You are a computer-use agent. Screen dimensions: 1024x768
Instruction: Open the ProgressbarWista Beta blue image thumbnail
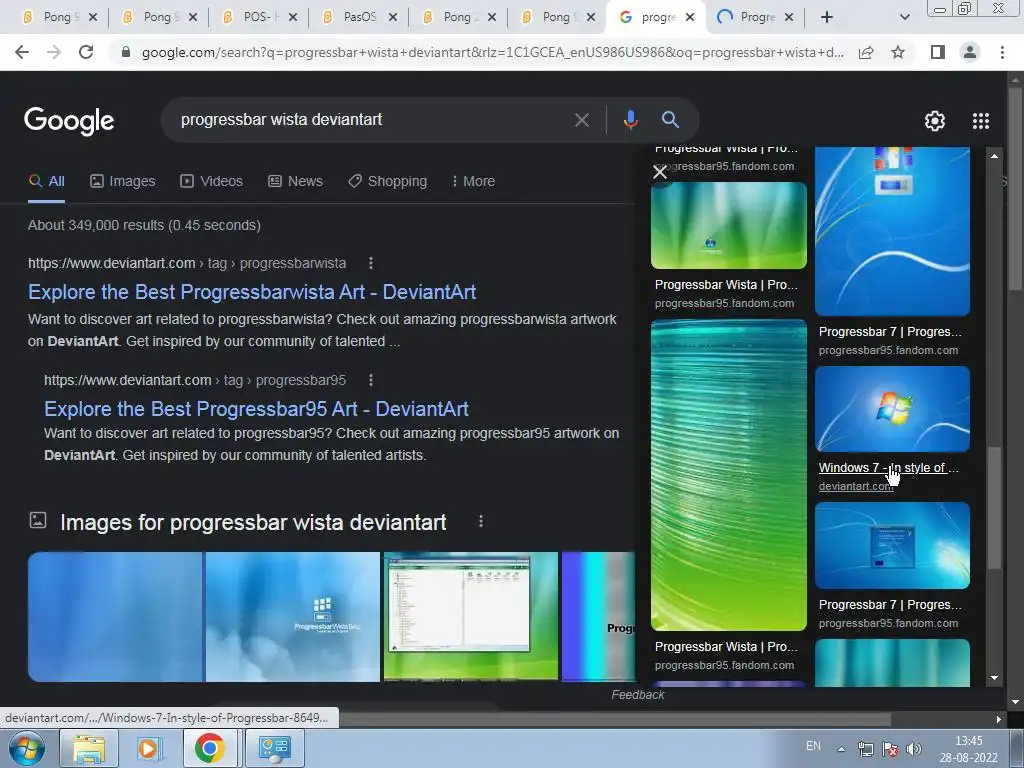293,617
